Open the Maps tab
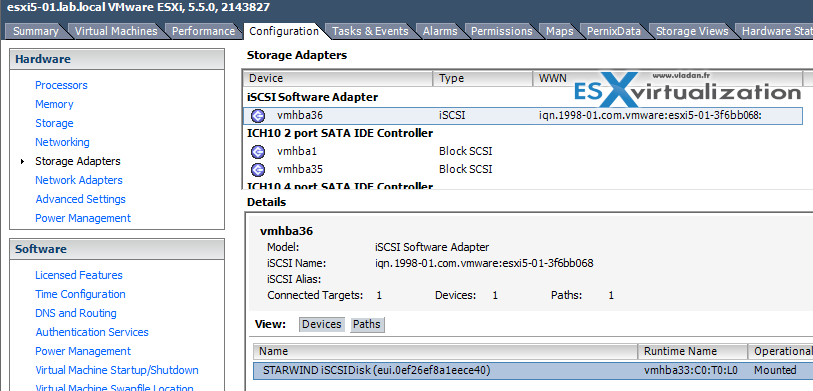This screenshot has width=813, height=391. (x=559, y=31)
